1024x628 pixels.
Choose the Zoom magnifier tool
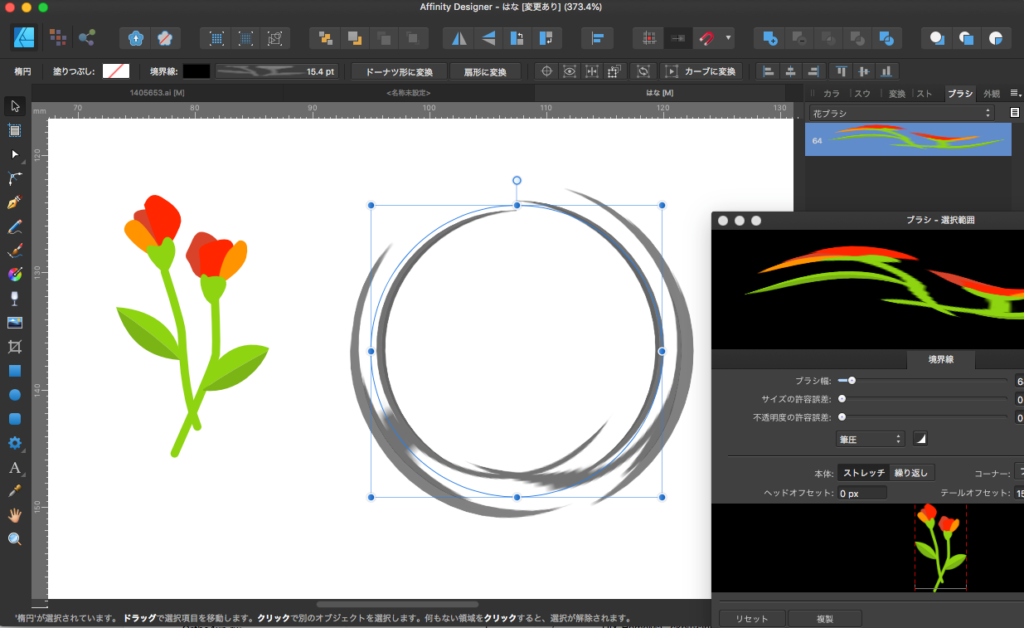point(15,539)
